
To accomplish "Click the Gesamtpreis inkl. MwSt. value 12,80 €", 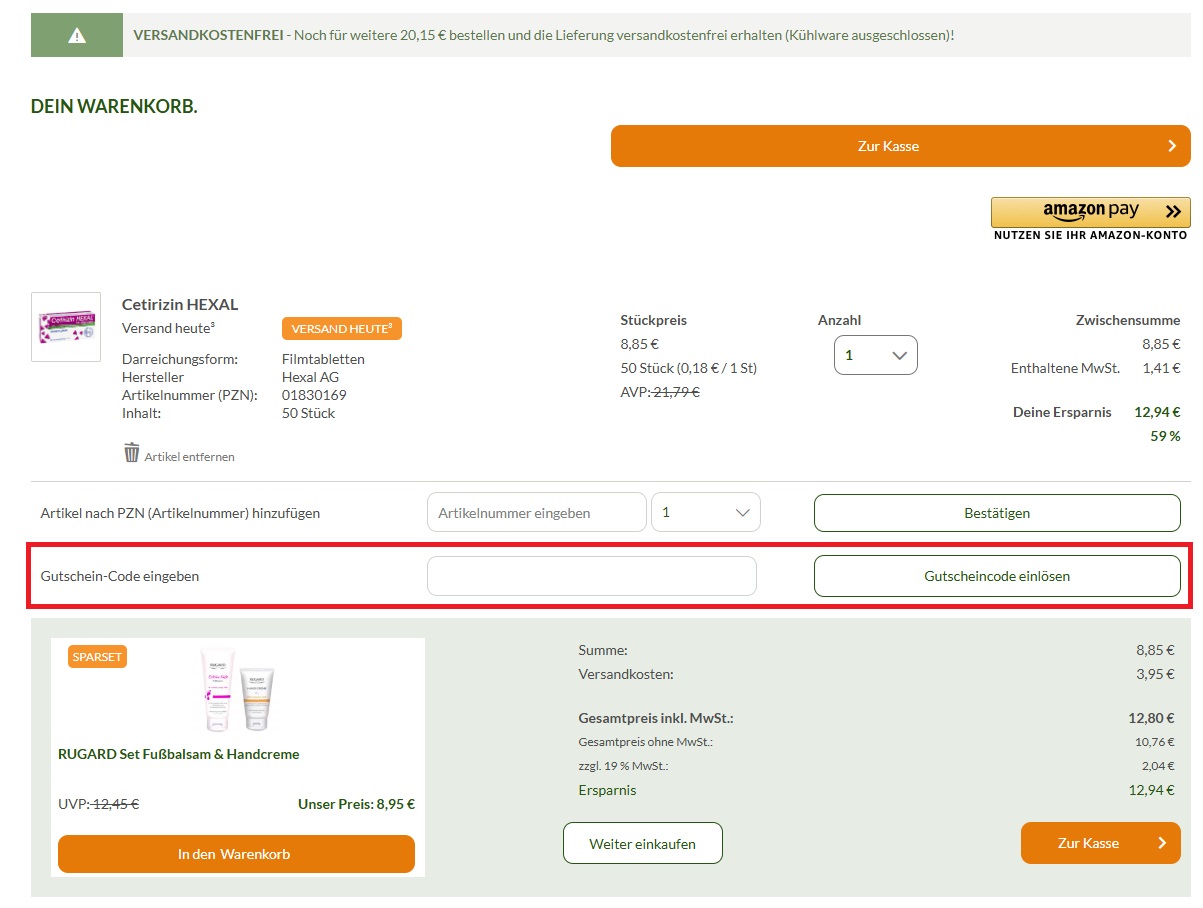I will [x=1154, y=718].
